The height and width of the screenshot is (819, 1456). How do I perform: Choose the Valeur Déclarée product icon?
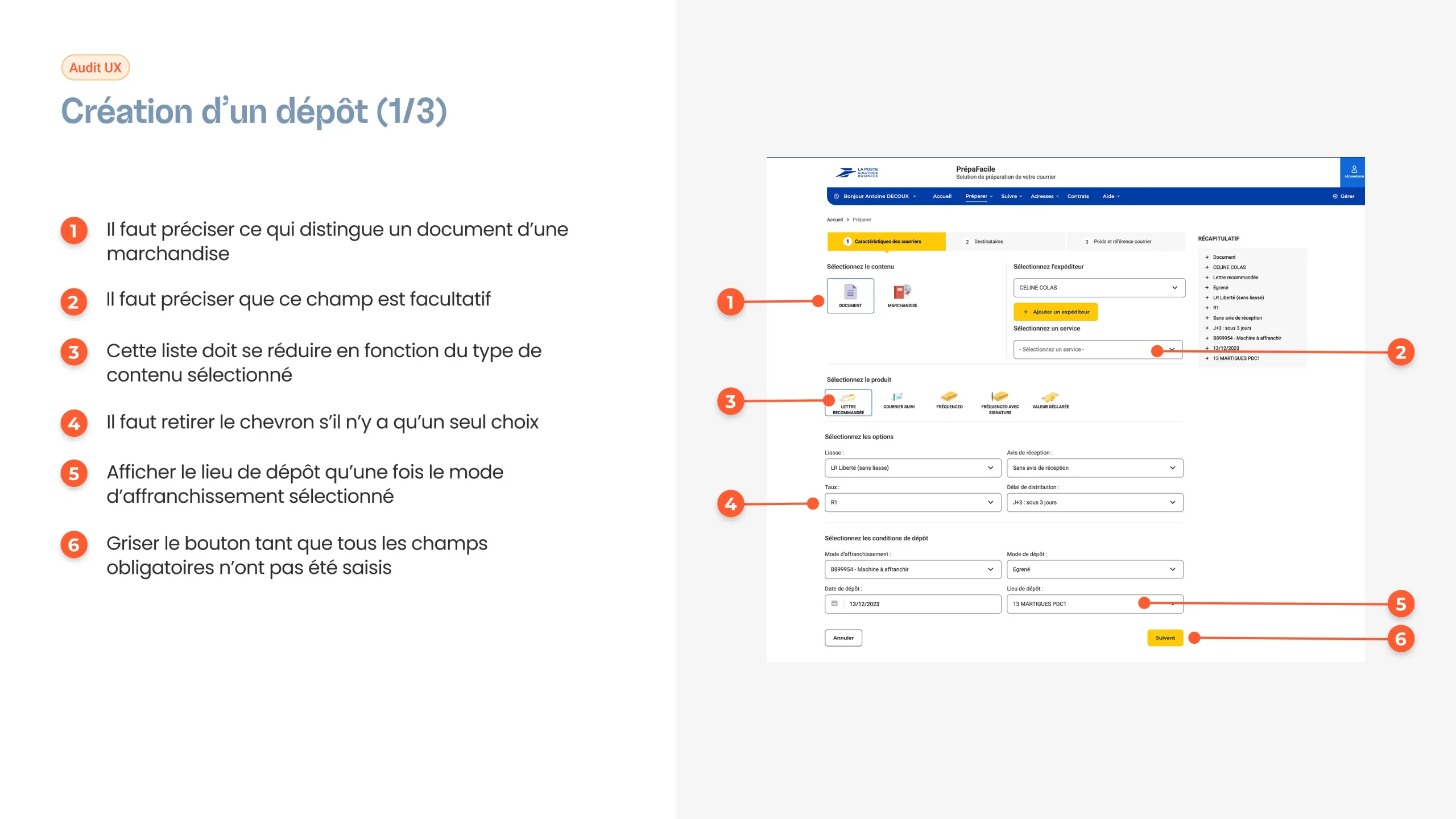pos(1050,398)
